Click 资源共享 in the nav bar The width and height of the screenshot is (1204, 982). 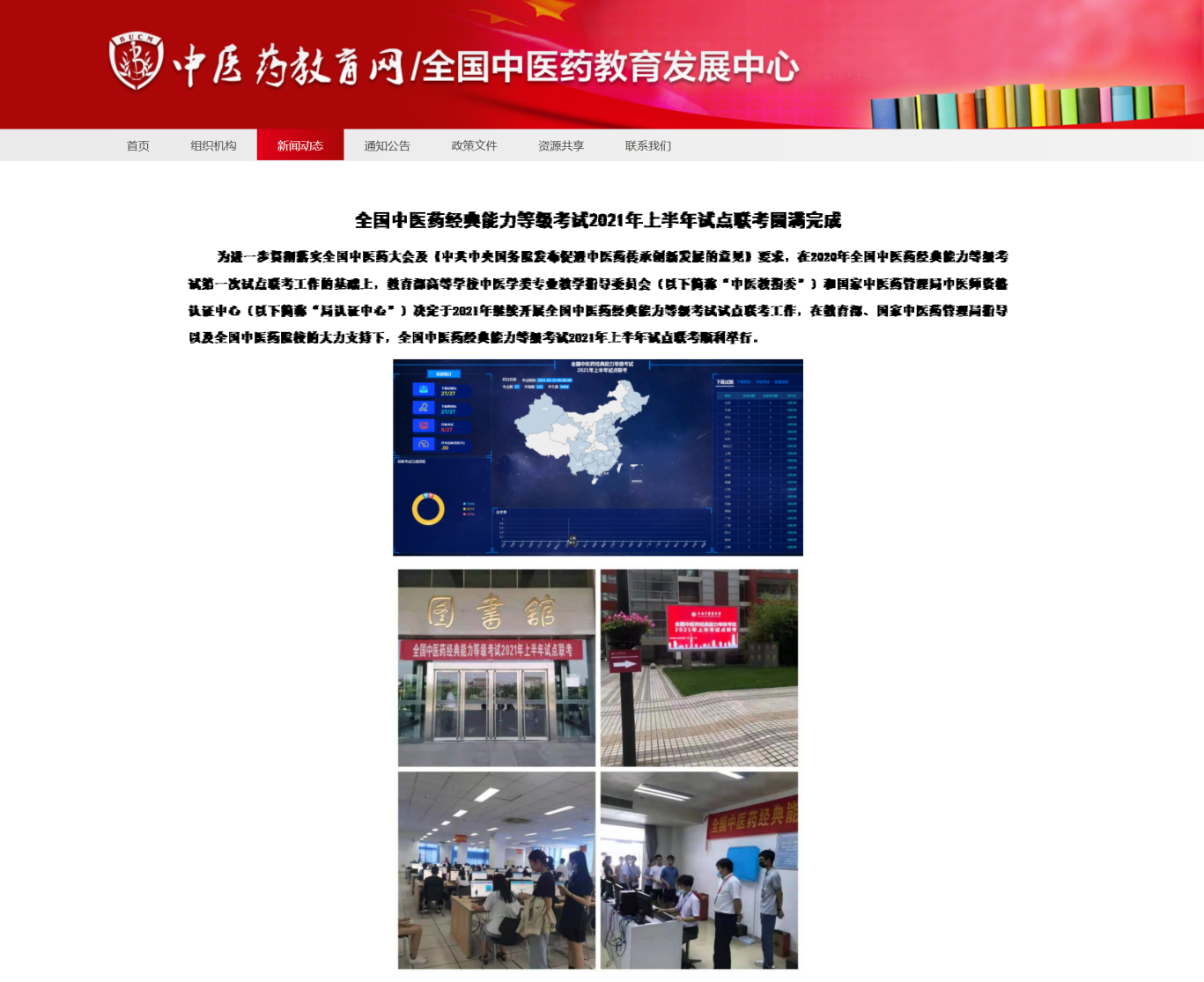(x=560, y=145)
